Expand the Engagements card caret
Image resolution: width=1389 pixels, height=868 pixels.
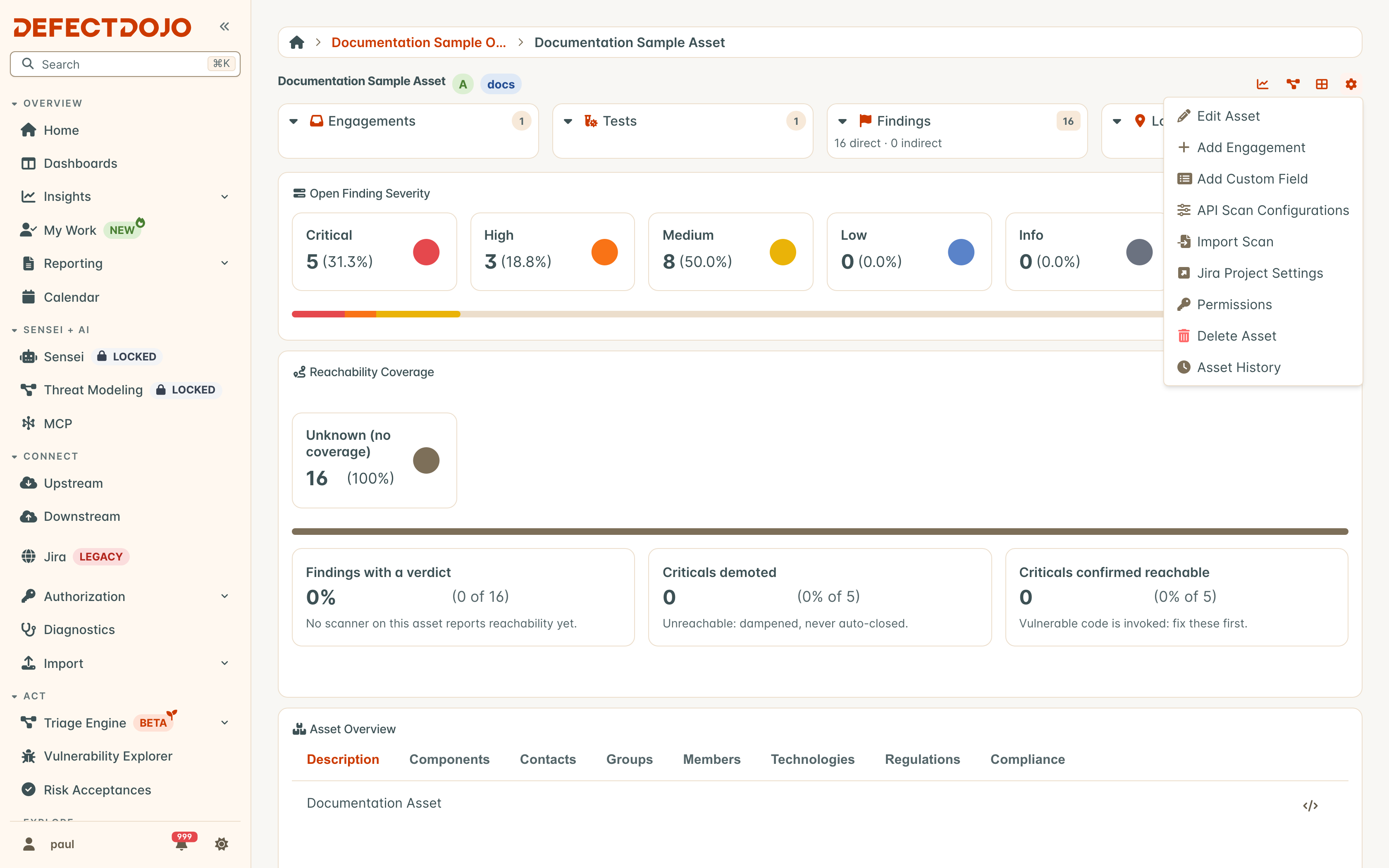click(x=294, y=121)
